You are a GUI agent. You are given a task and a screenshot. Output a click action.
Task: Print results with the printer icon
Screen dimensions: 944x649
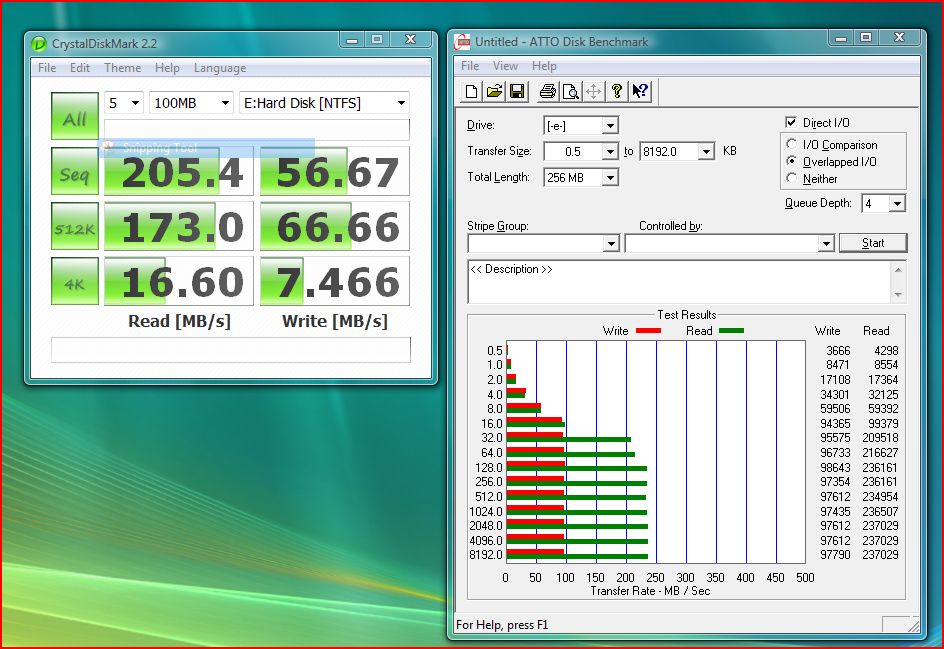(x=547, y=92)
